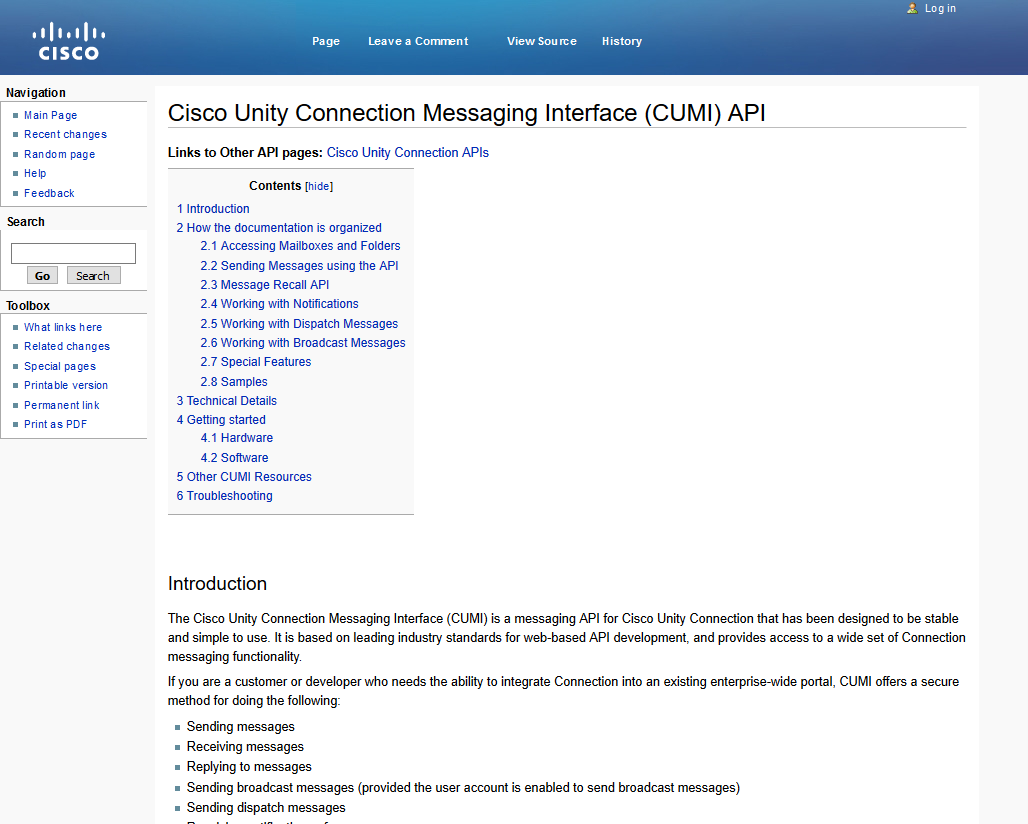Switch to the Page tab

tap(326, 41)
